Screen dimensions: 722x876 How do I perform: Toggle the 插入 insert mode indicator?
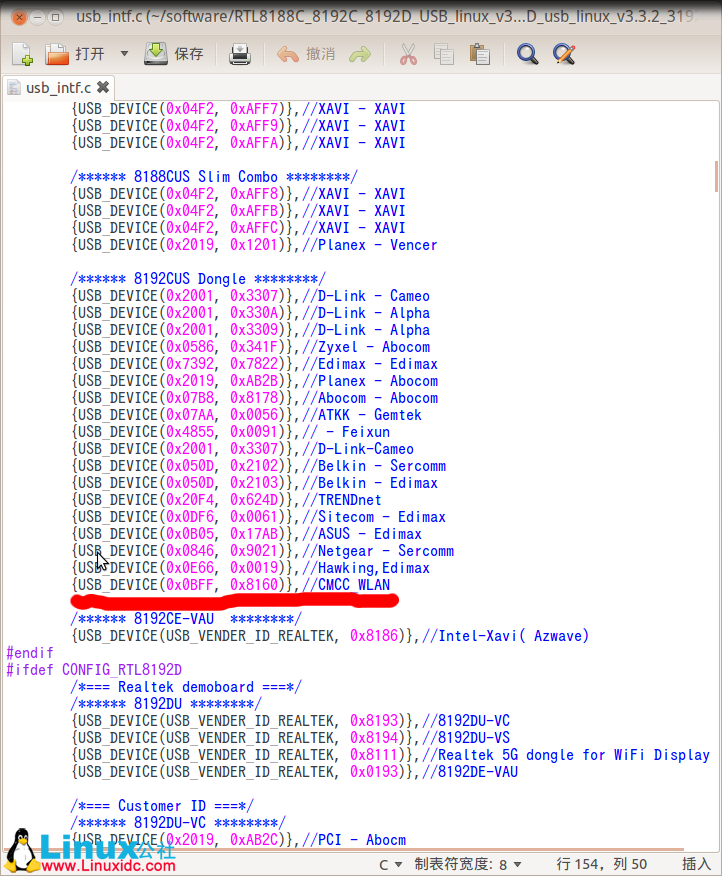click(696, 864)
